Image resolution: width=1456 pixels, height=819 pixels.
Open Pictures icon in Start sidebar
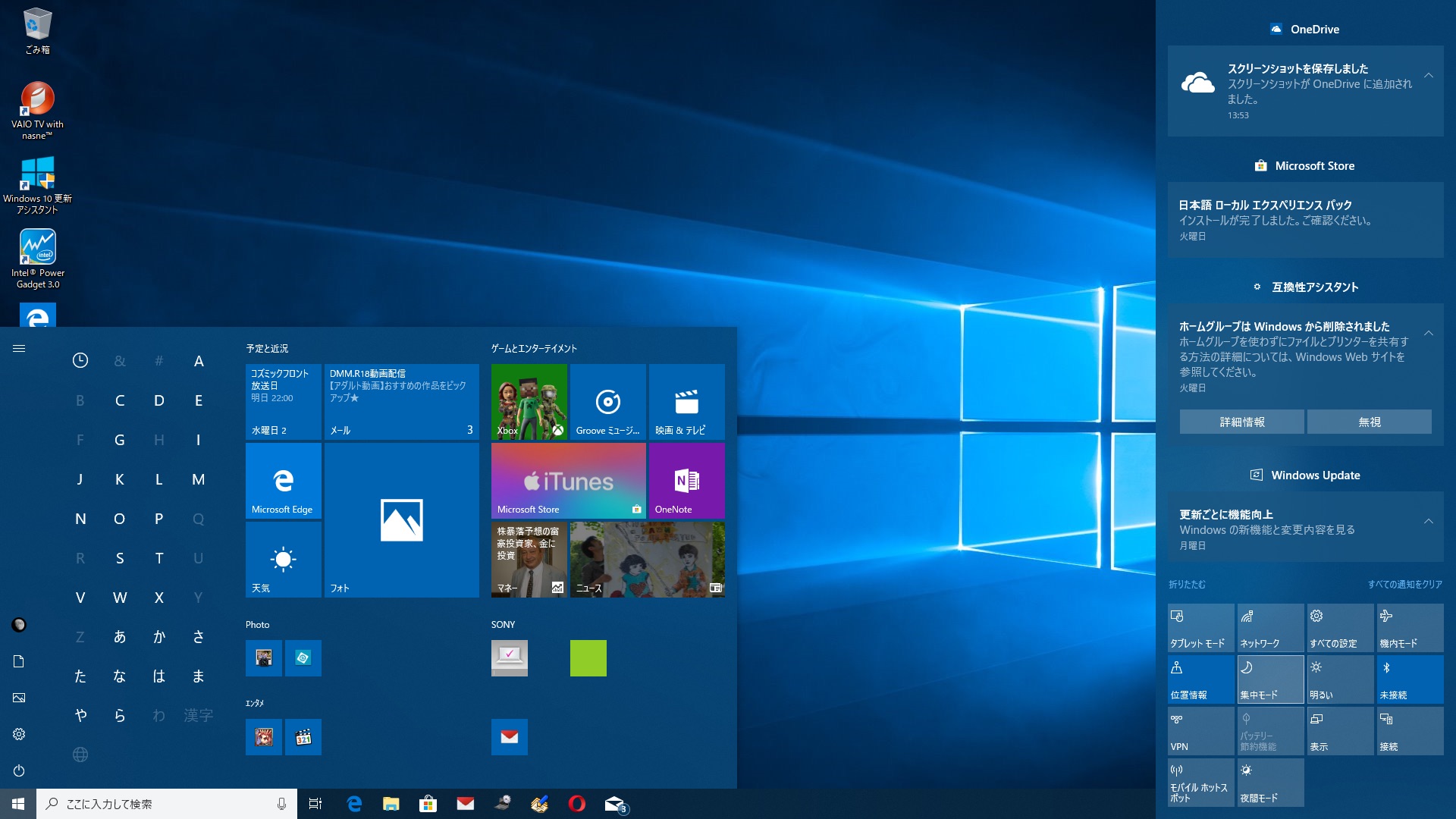[x=19, y=698]
